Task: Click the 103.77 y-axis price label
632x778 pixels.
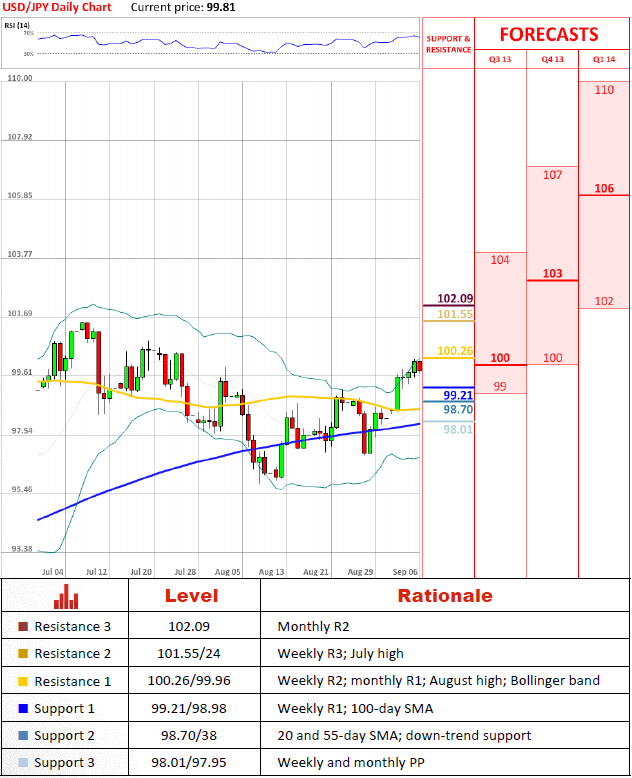Action: [x=20, y=254]
